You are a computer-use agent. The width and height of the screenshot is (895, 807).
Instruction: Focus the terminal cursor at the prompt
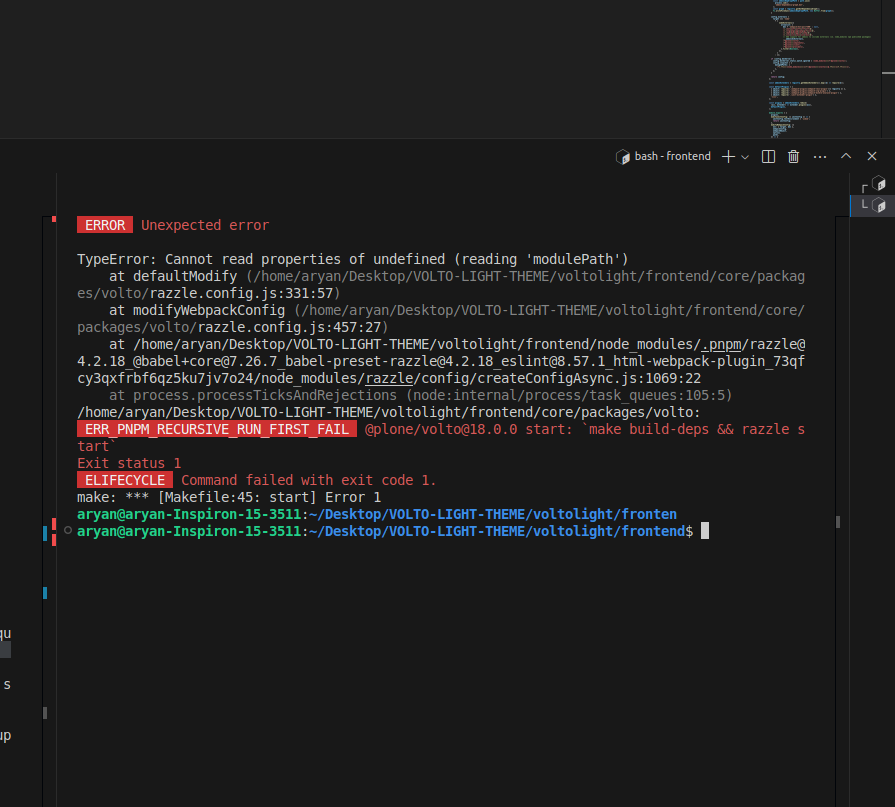point(705,531)
